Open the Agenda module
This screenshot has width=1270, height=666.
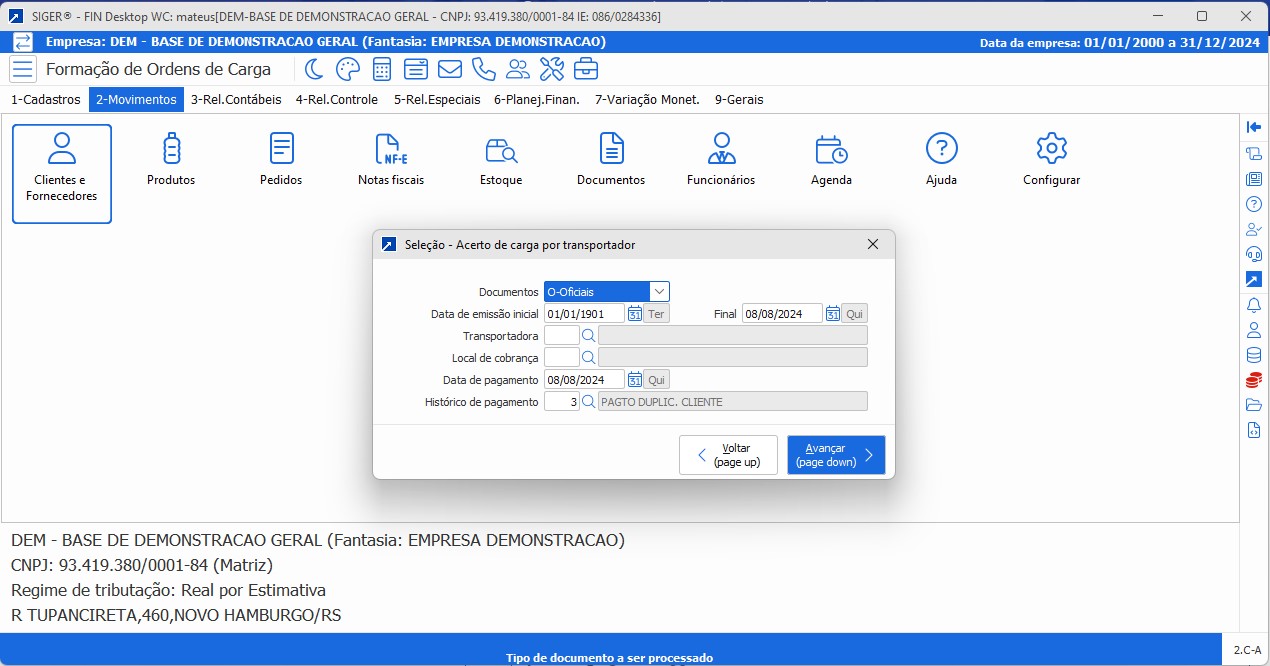(x=830, y=158)
